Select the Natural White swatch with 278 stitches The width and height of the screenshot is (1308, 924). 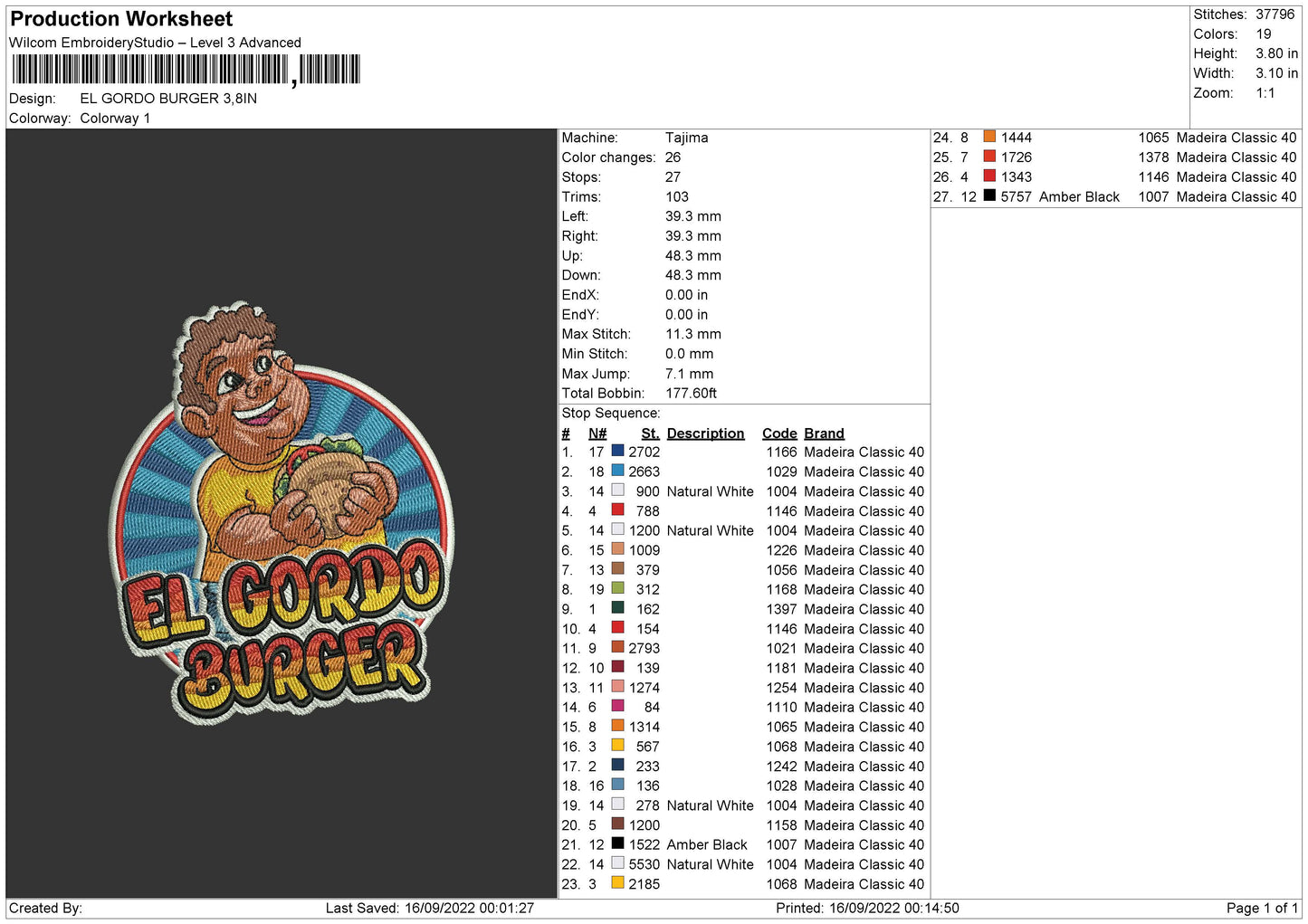coord(617,805)
